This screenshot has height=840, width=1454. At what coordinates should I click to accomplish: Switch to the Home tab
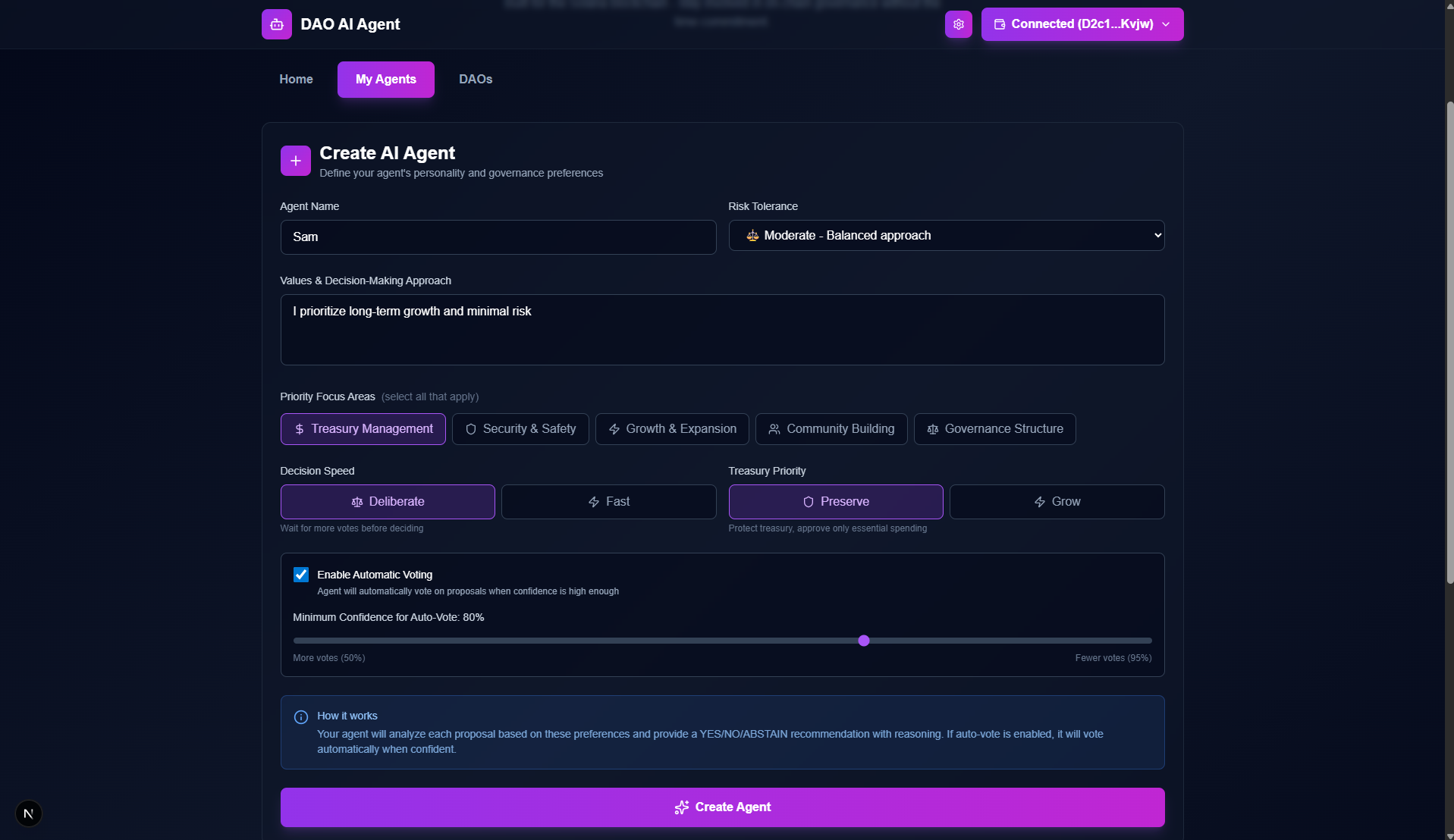click(295, 79)
